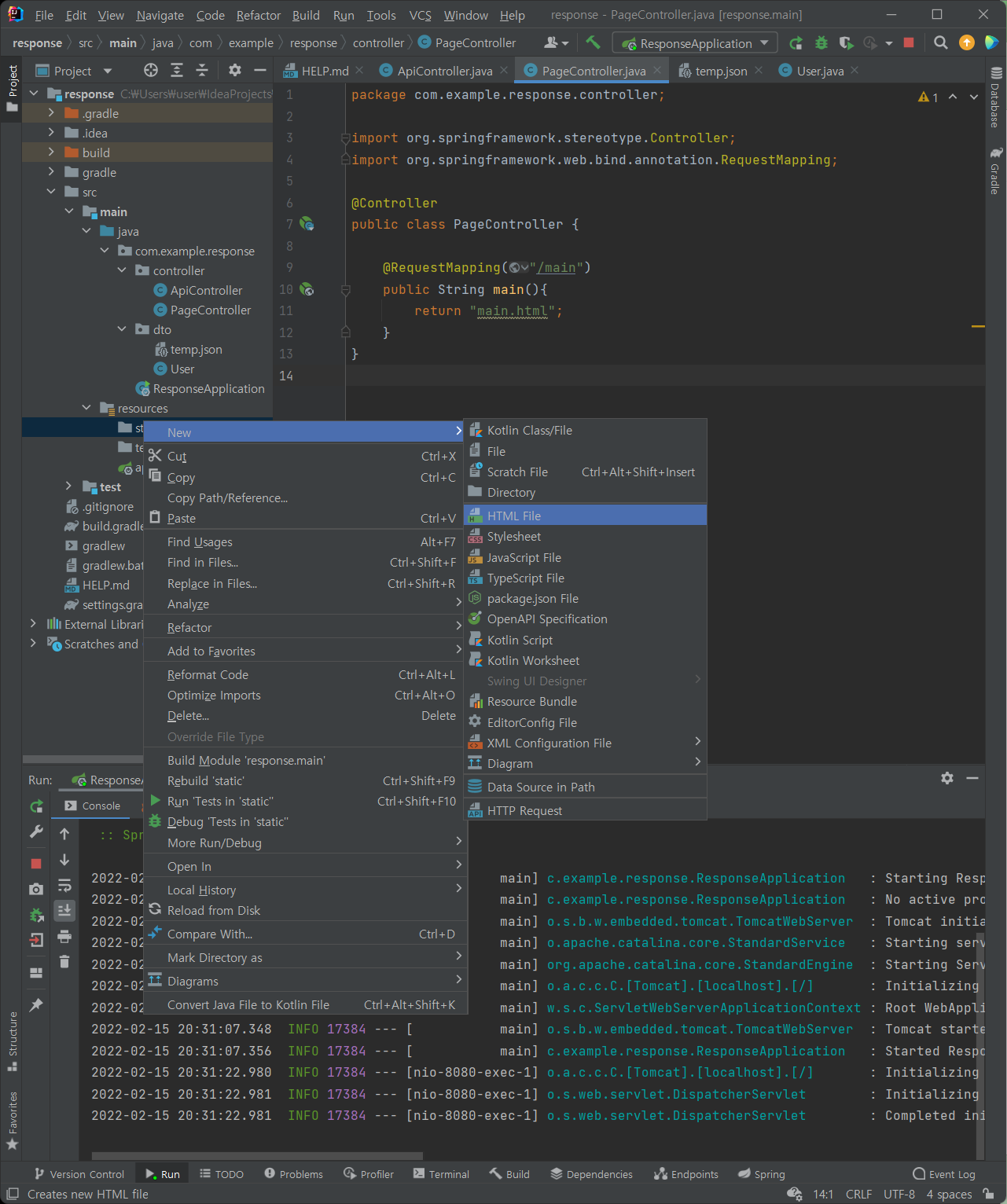Open the Gradle side panel
Viewport: 1007px width, 1204px height.
click(995, 171)
